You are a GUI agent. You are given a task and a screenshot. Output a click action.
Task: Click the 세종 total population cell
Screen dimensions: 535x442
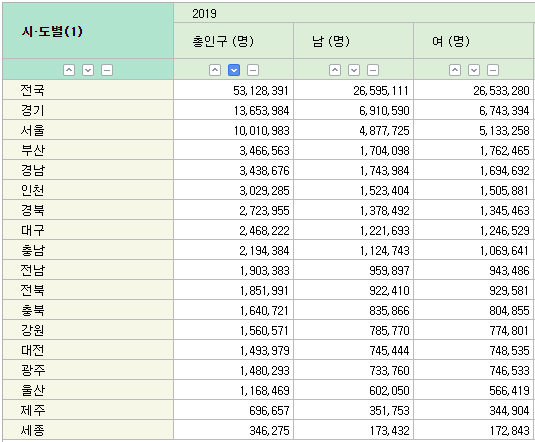pos(234,430)
